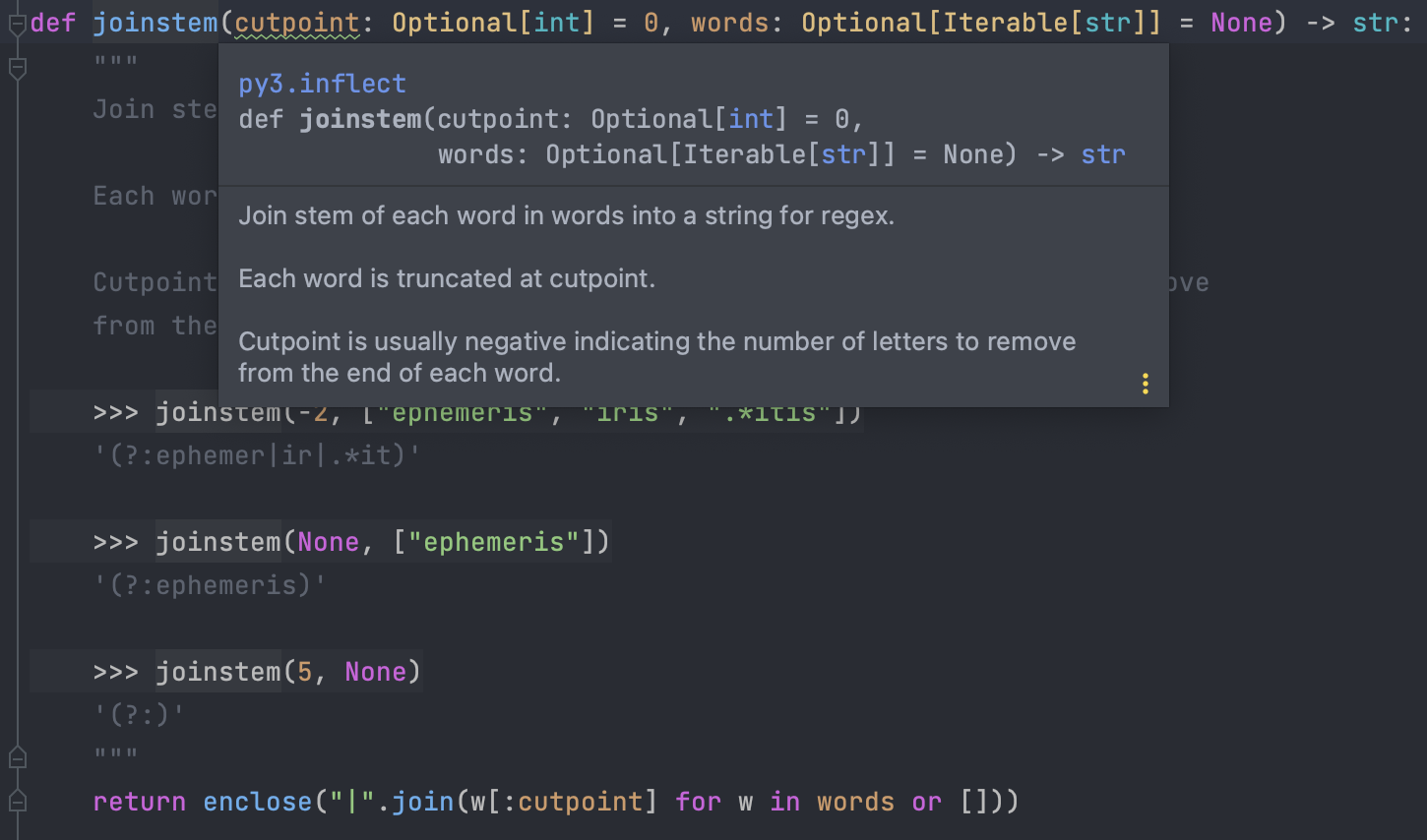Image resolution: width=1427 pixels, height=840 pixels.
Task: Click the "|" string literal in the return line
Action: pyautogui.click(x=352, y=802)
